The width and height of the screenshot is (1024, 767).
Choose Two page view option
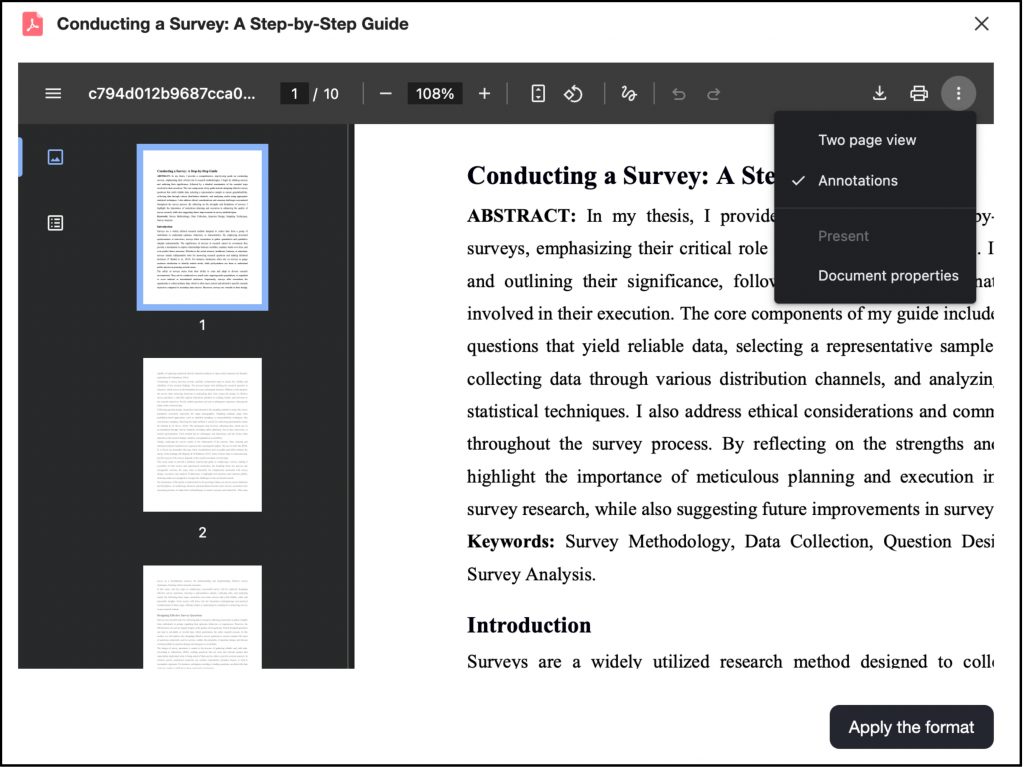[x=874, y=140]
